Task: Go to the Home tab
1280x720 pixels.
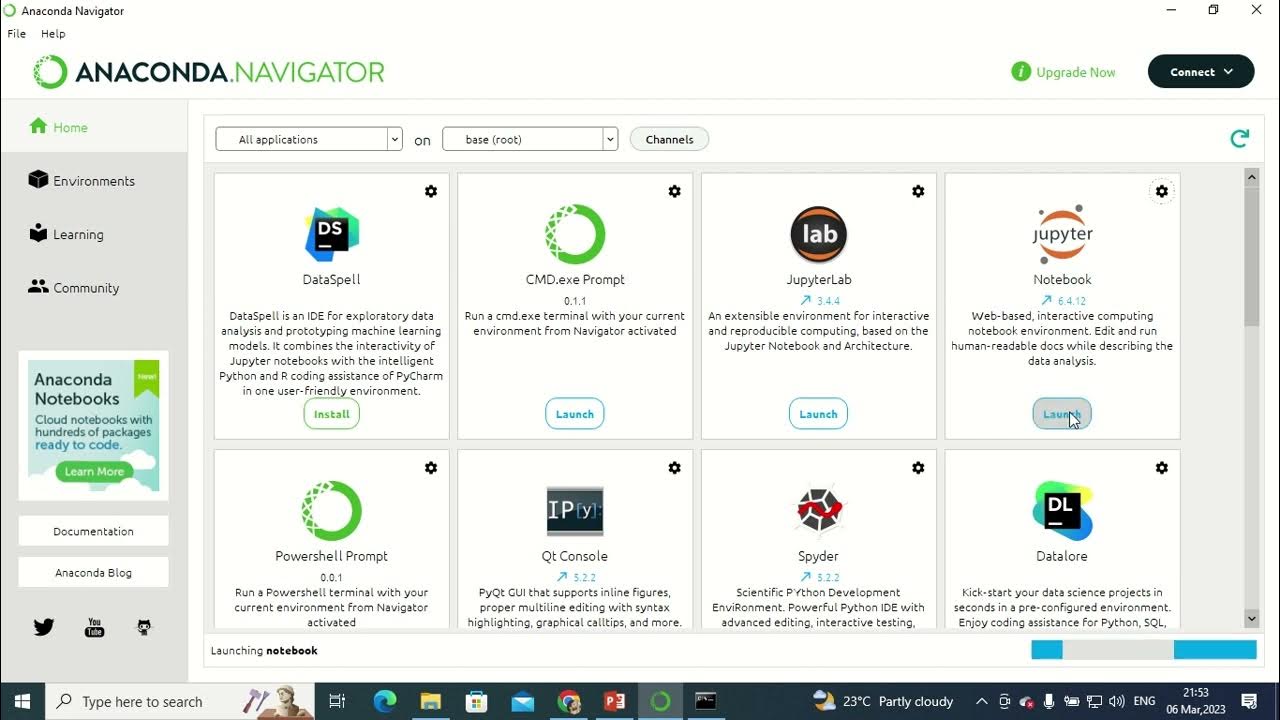Action: click(94, 127)
